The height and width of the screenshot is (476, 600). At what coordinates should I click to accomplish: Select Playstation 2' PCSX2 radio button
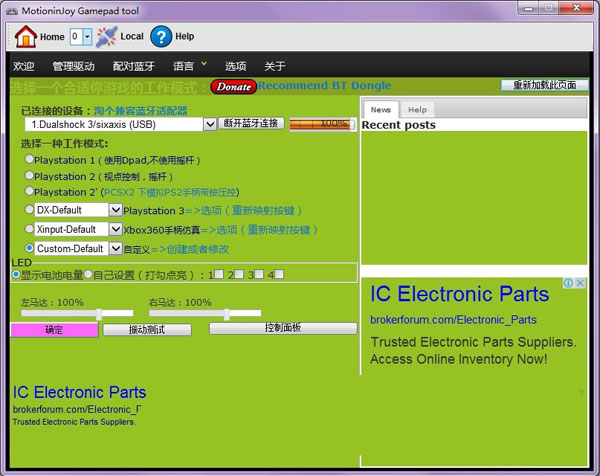[x=29, y=191]
